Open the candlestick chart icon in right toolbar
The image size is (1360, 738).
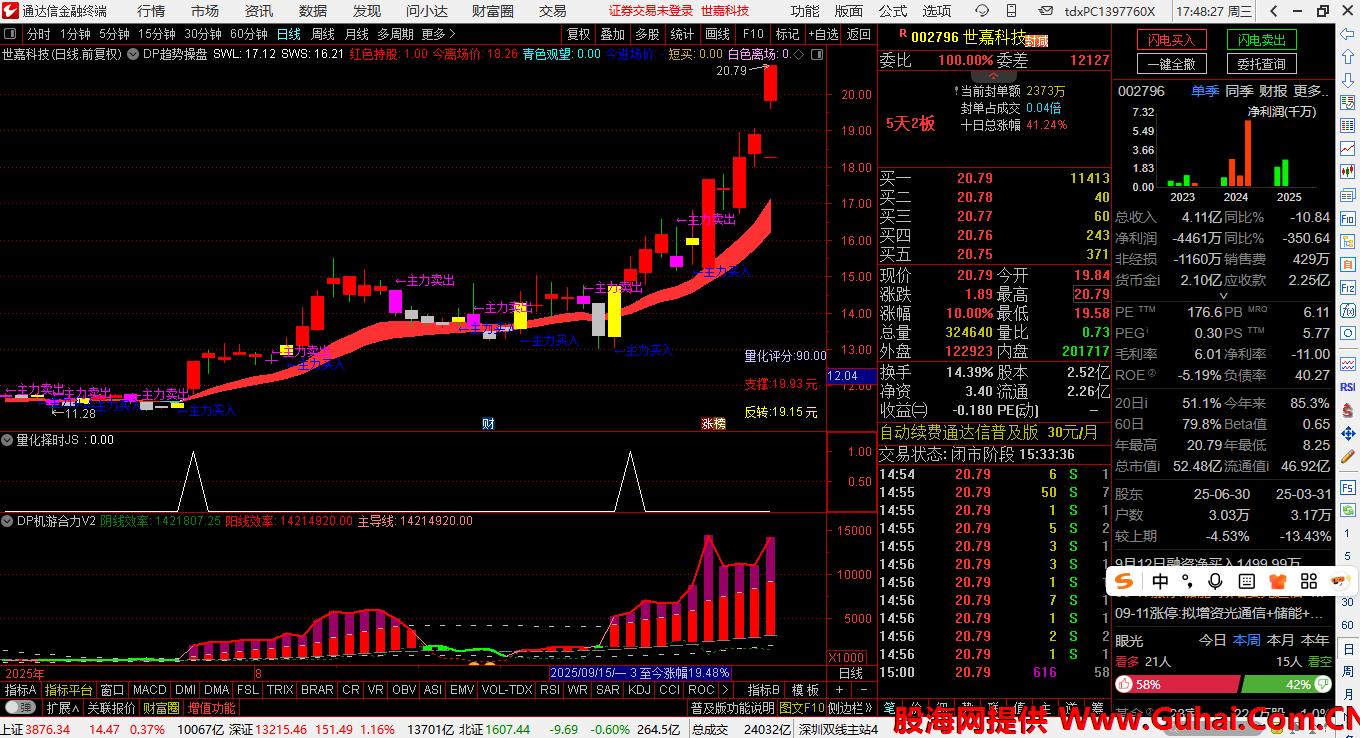pyautogui.click(x=1348, y=171)
